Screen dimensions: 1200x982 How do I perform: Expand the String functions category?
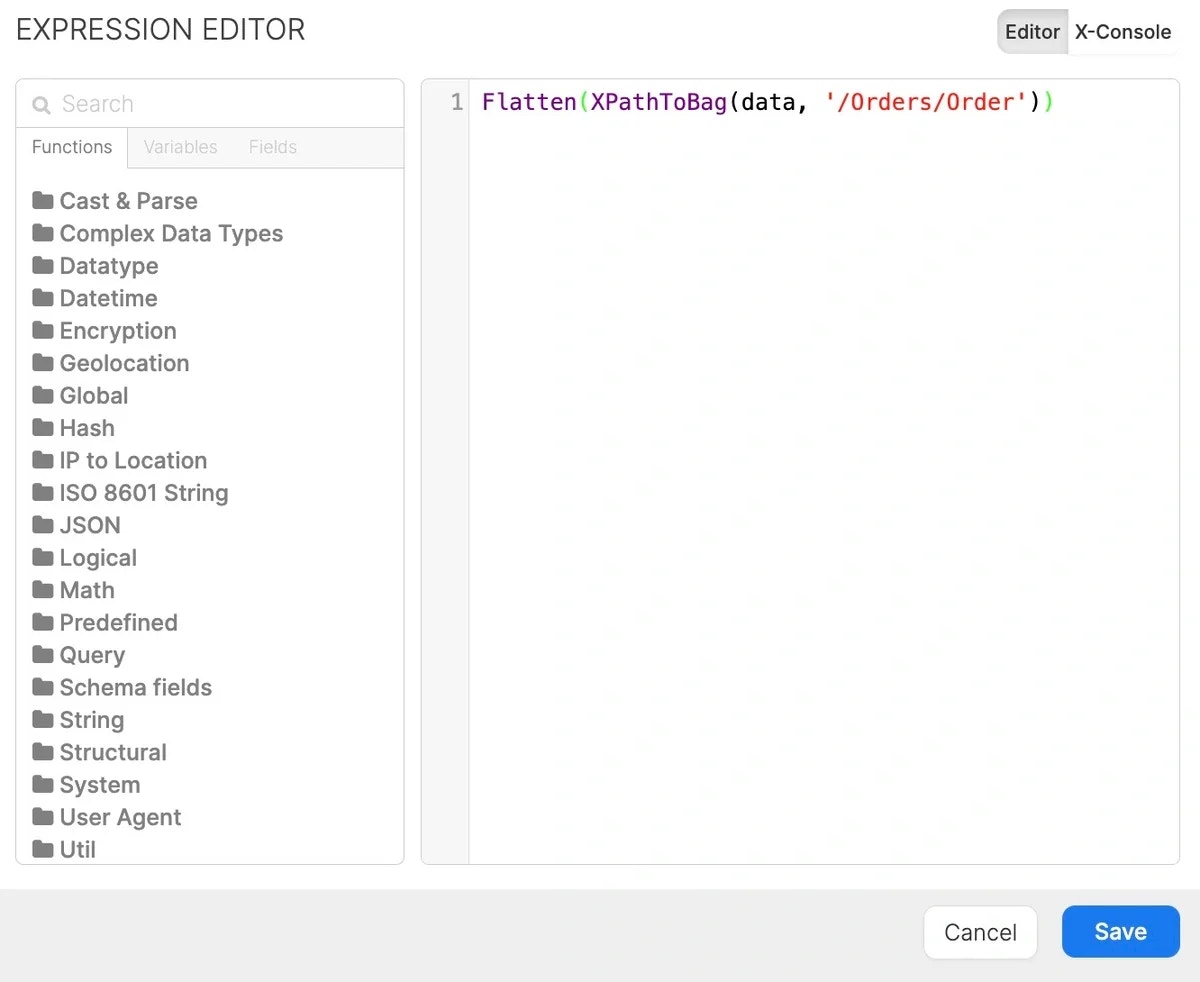tap(78, 719)
